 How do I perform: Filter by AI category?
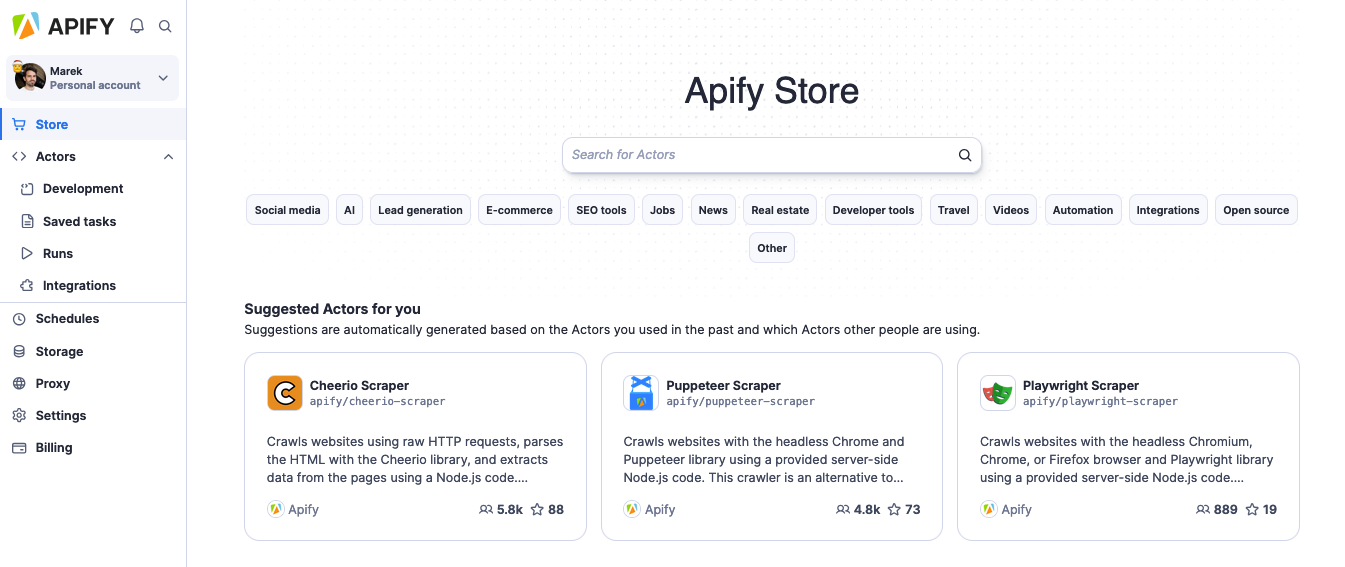349,210
